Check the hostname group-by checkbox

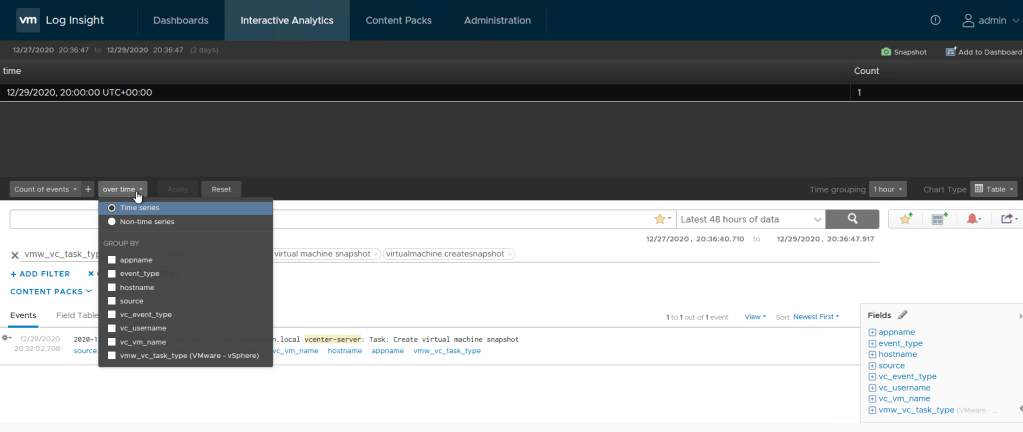point(113,287)
